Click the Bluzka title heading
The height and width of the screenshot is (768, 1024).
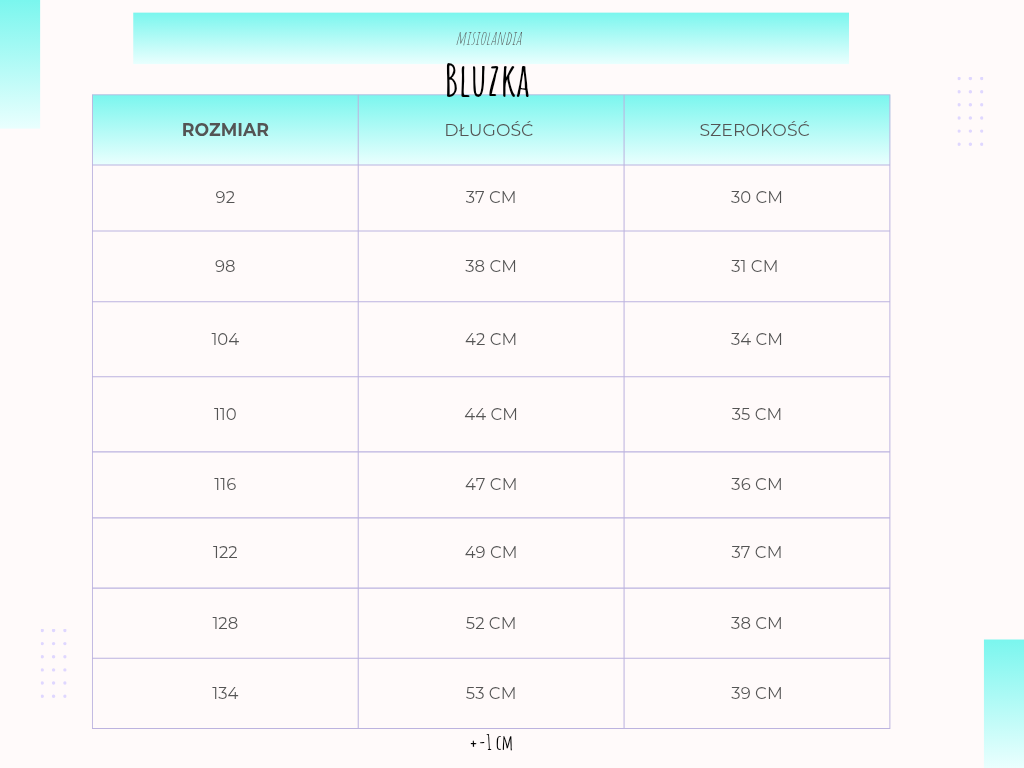[x=487, y=82]
